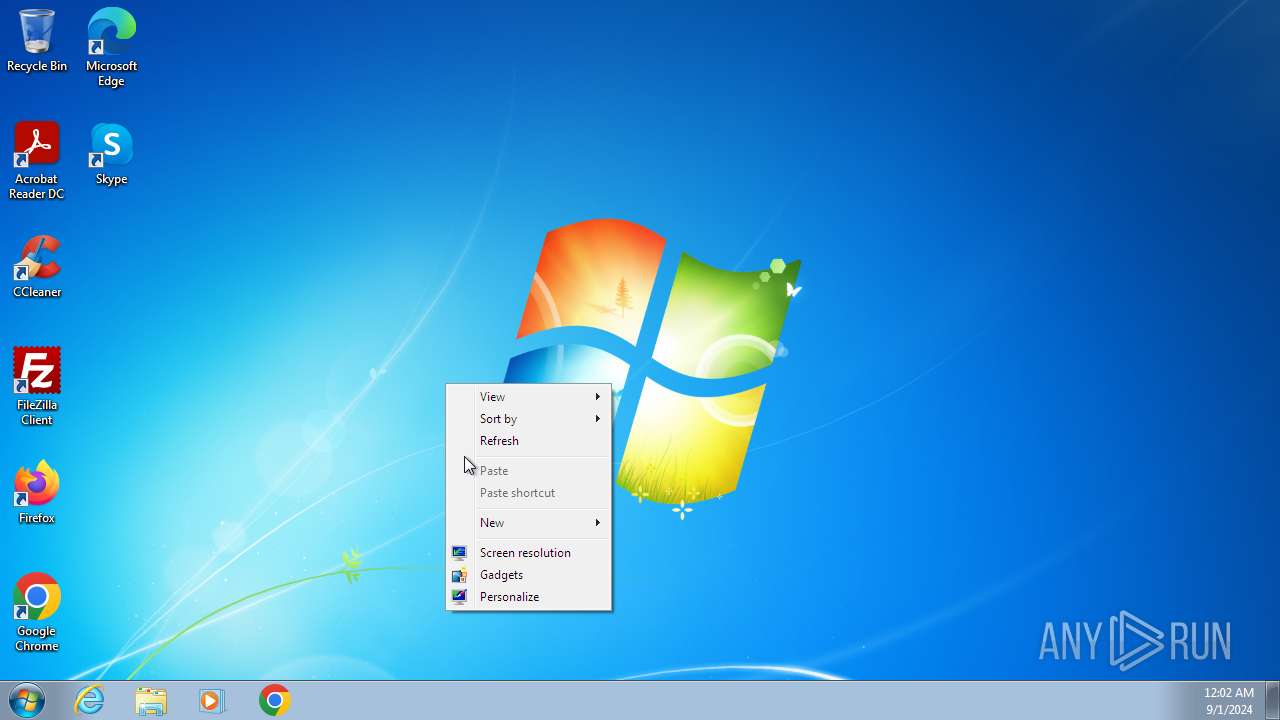Select the FileZilla Client desktop shortcut
The image size is (1280, 720).
click(x=37, y=386)
